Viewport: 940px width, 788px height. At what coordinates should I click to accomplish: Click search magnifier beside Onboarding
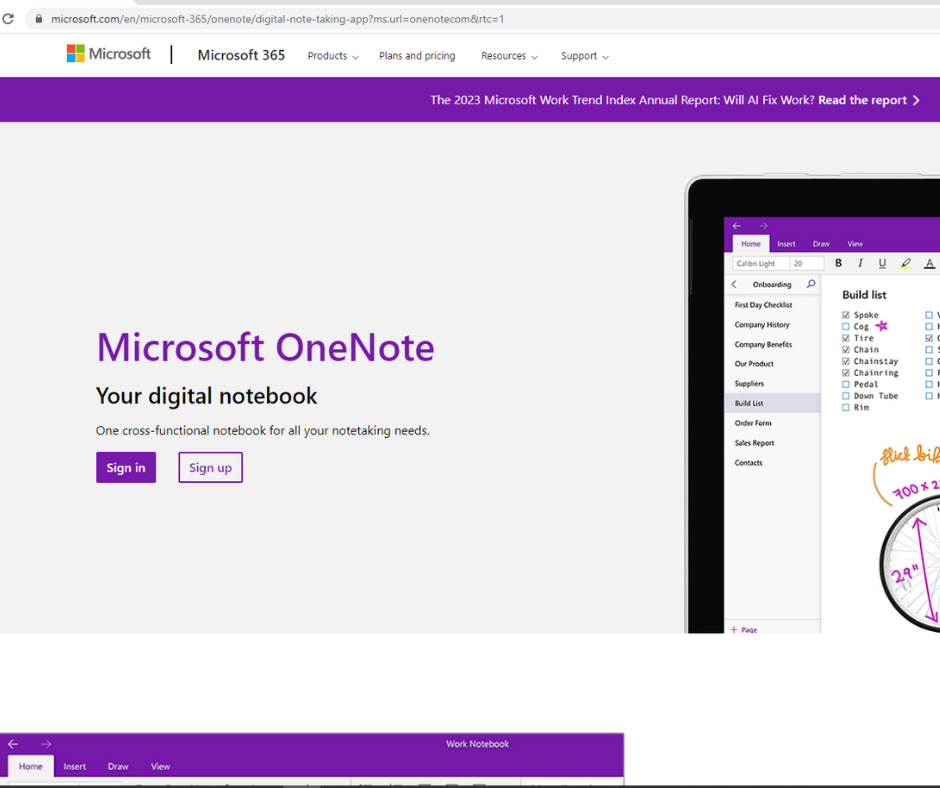[x=811, y=284]
